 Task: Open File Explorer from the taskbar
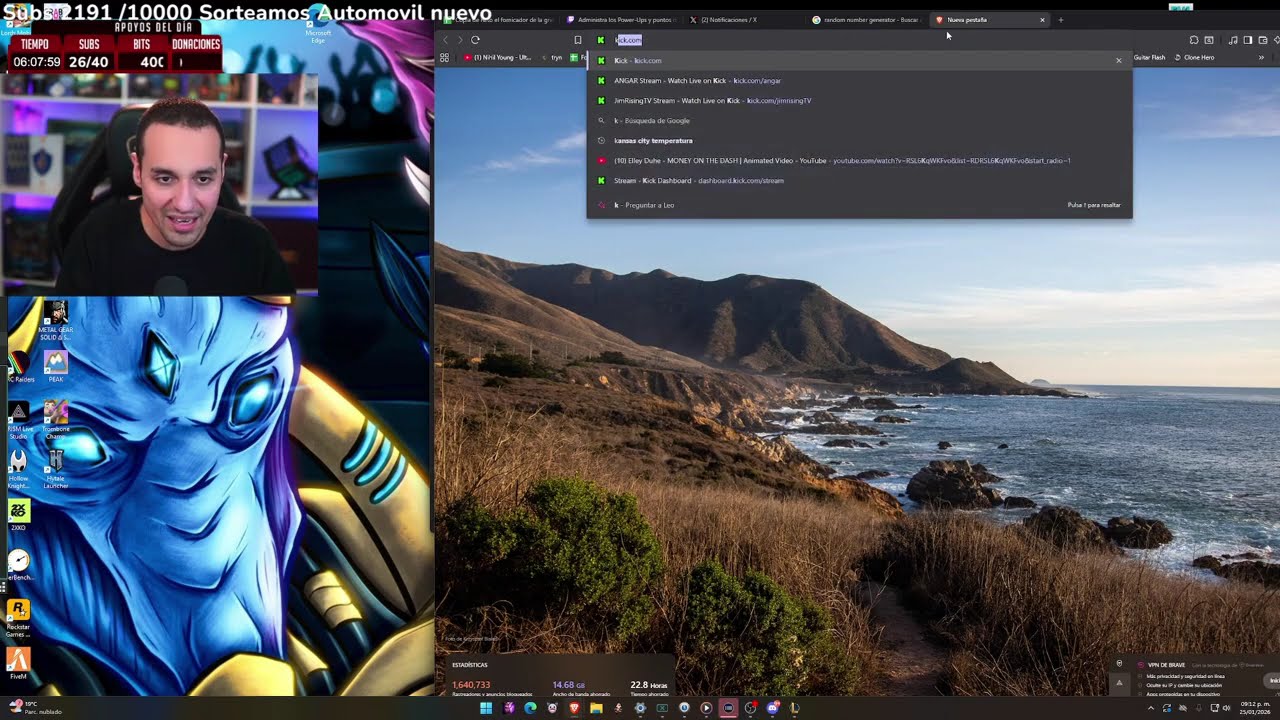(596, 708)
